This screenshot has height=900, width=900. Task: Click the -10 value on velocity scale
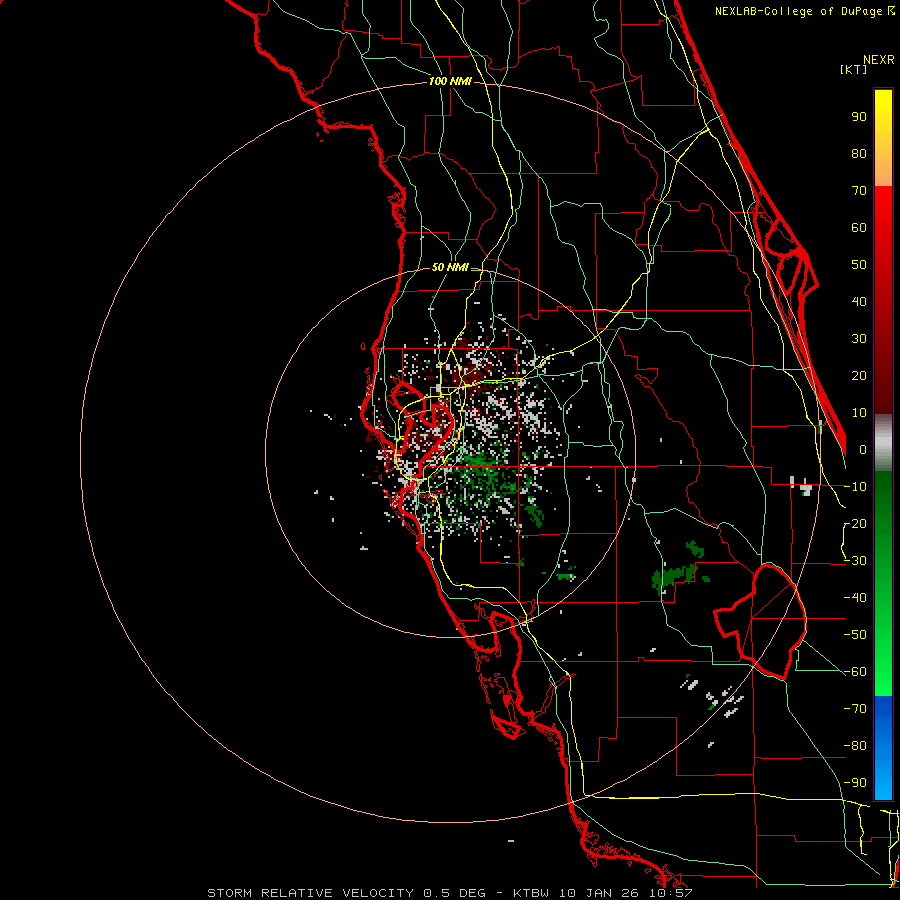(x=855, y=487)
